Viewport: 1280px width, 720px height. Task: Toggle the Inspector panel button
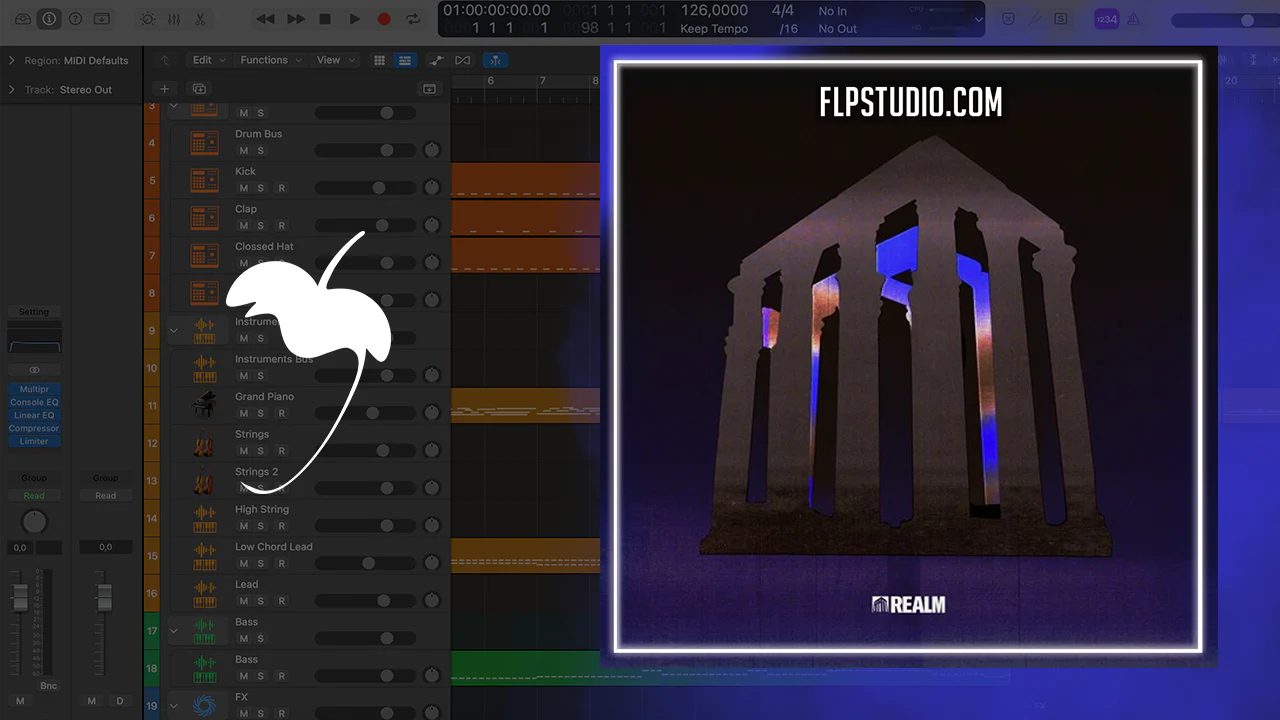(49, 19)
